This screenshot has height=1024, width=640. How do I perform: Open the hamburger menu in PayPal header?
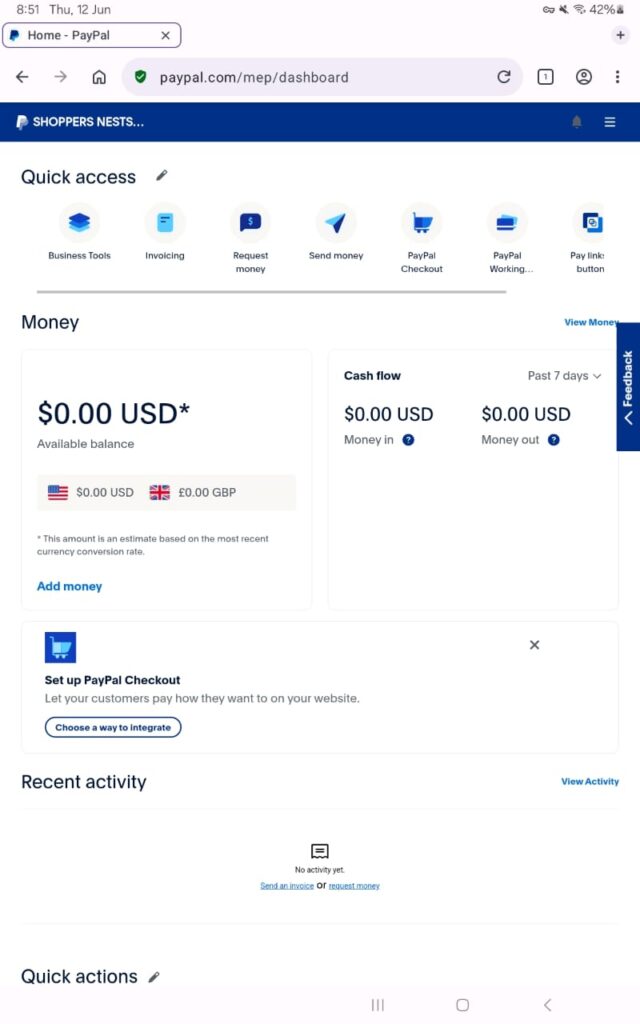610,122
